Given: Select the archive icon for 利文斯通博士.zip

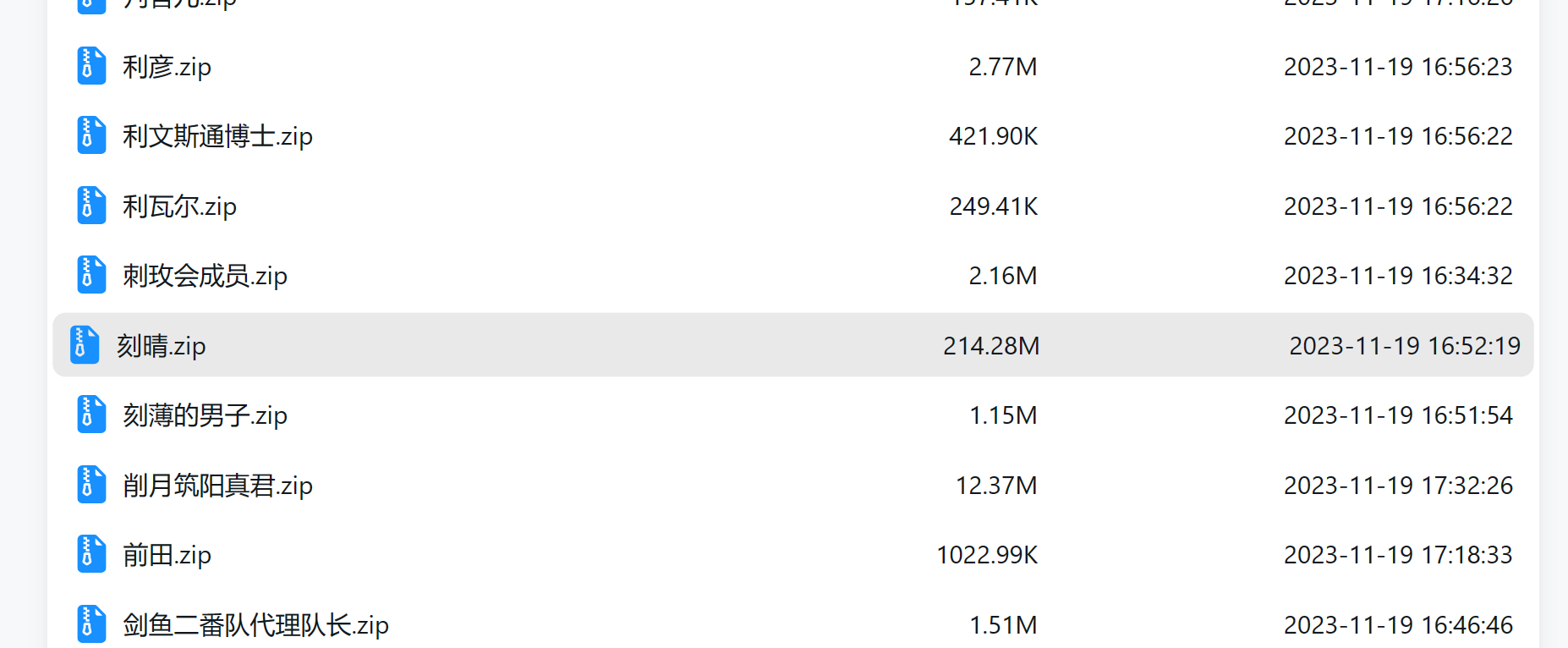Looking at the screenshot, I should pyautogui.click(x=91, y=135).
